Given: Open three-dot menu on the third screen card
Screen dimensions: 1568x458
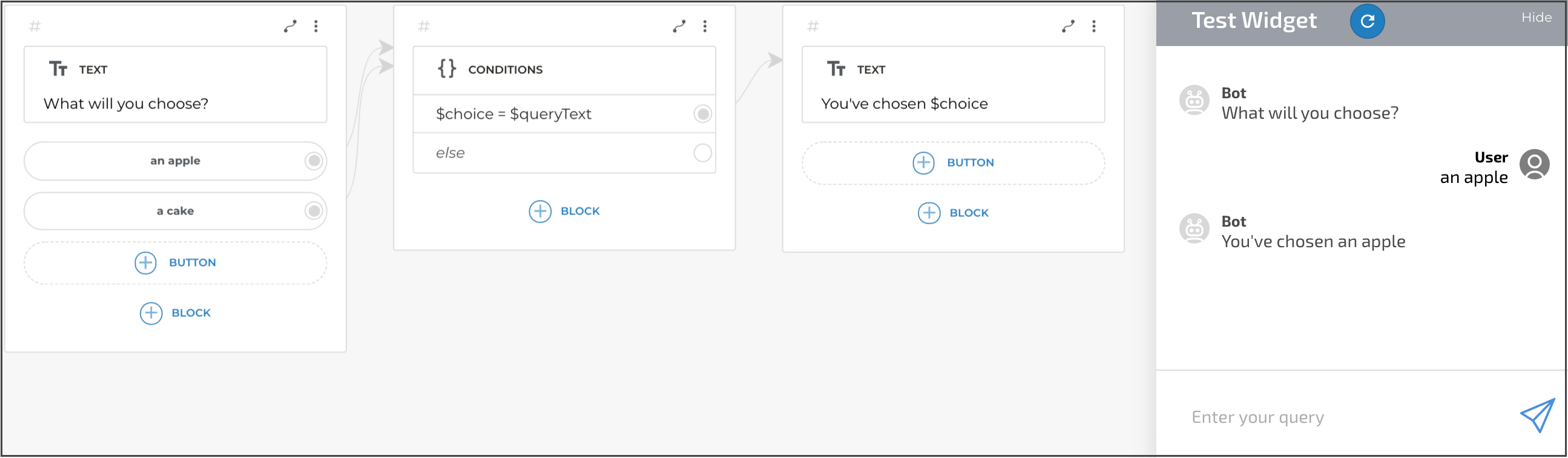Looking at the screenshot, I should tap(1094, 26).
